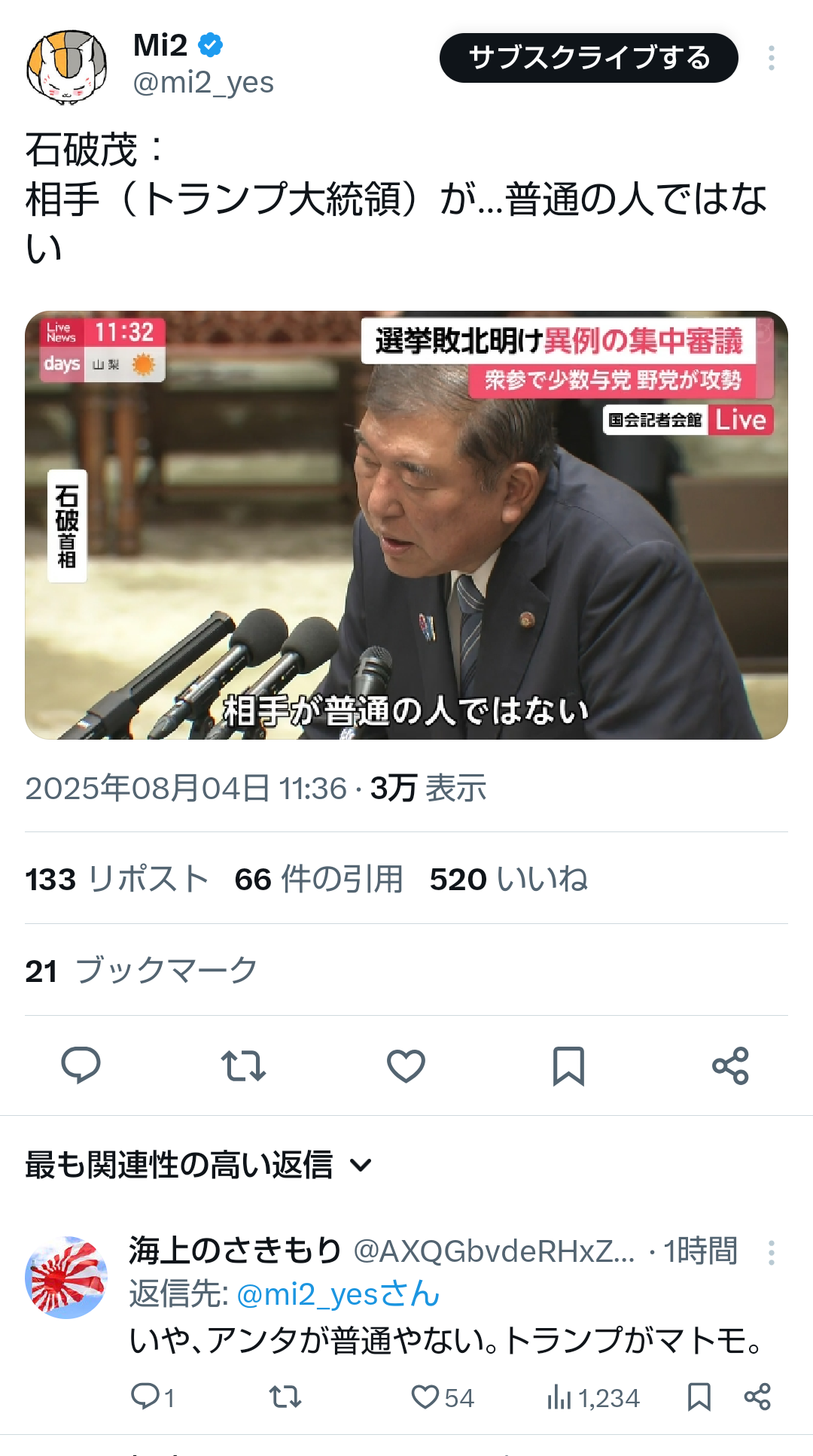Like the main tweet with heart icon
This screenshot has height=1456, width=813.
pos(406,1065)
